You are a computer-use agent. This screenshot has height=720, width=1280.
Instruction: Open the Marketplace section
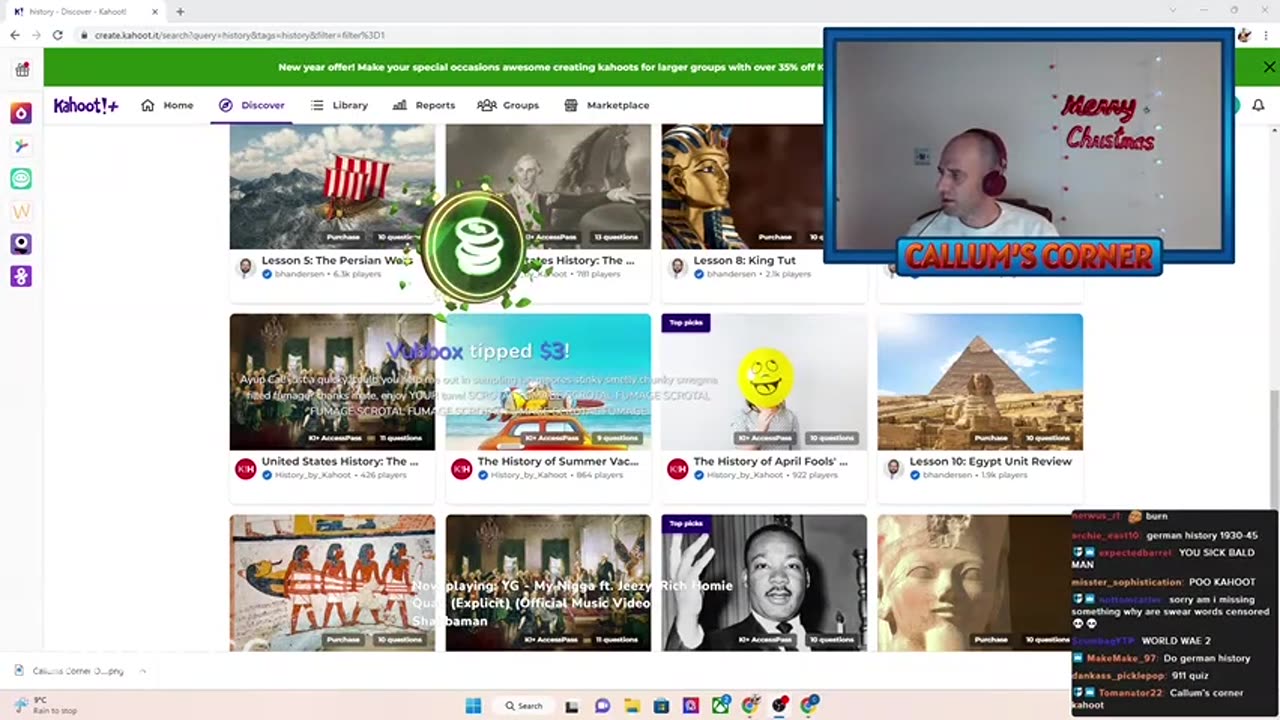pyautogui.click(x=607, y=105)
